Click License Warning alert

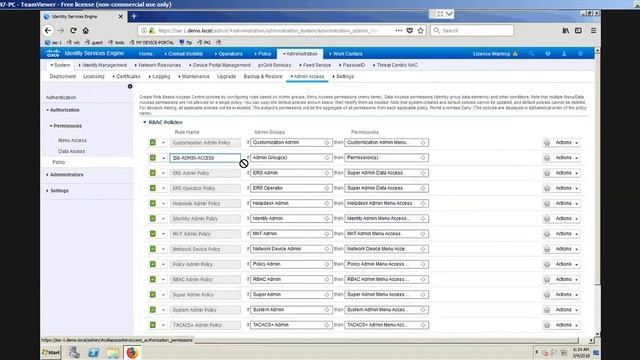coord(495,54)
